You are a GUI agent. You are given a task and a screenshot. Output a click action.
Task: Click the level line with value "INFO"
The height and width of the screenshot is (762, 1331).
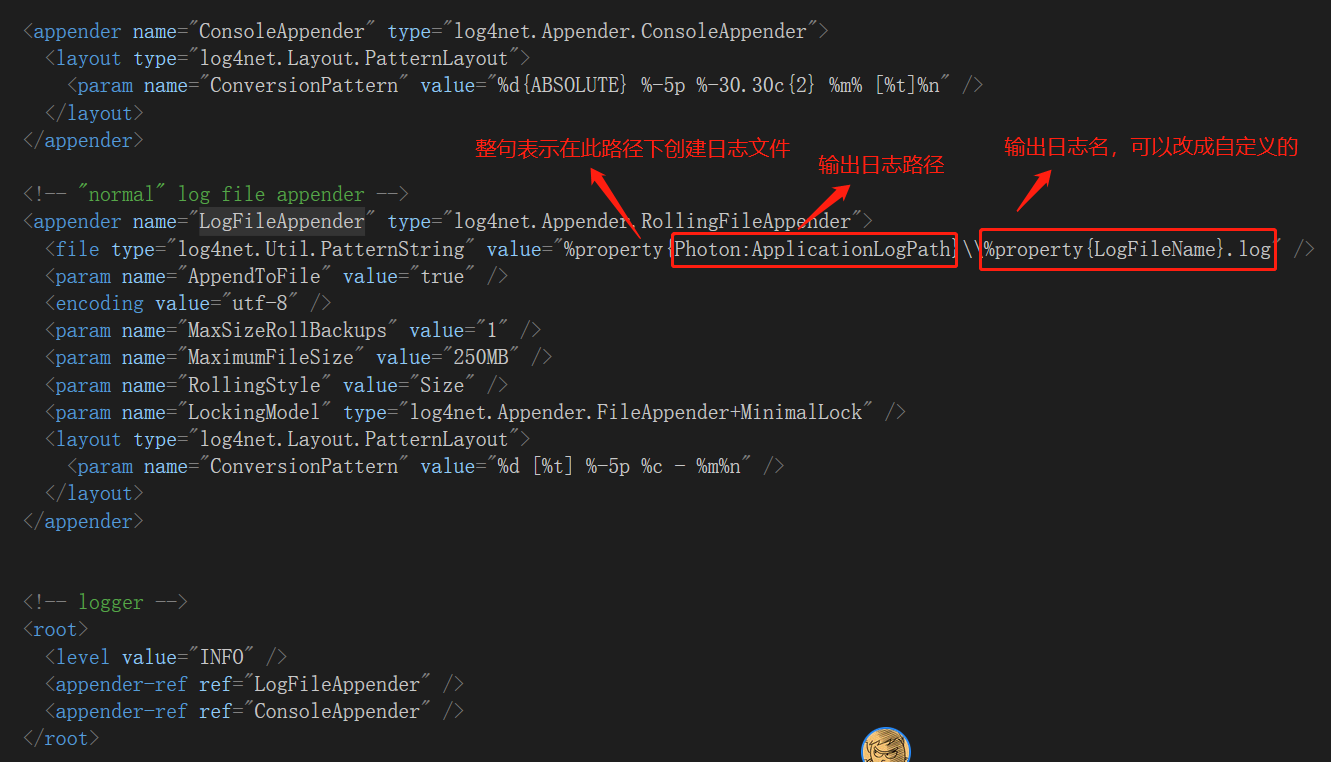point(166,657)
